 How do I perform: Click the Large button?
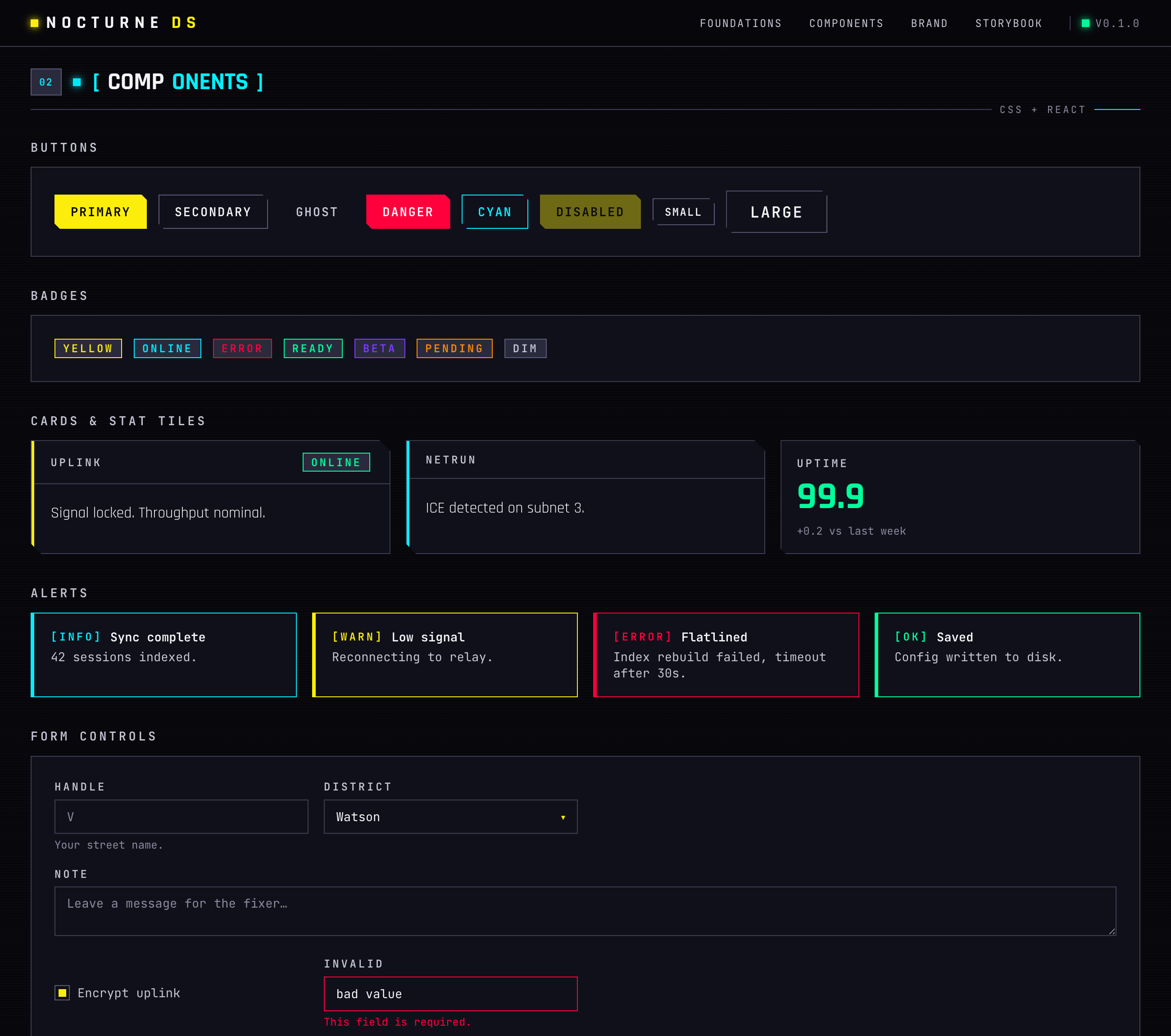pyautogui.click(x=776, y=212)
